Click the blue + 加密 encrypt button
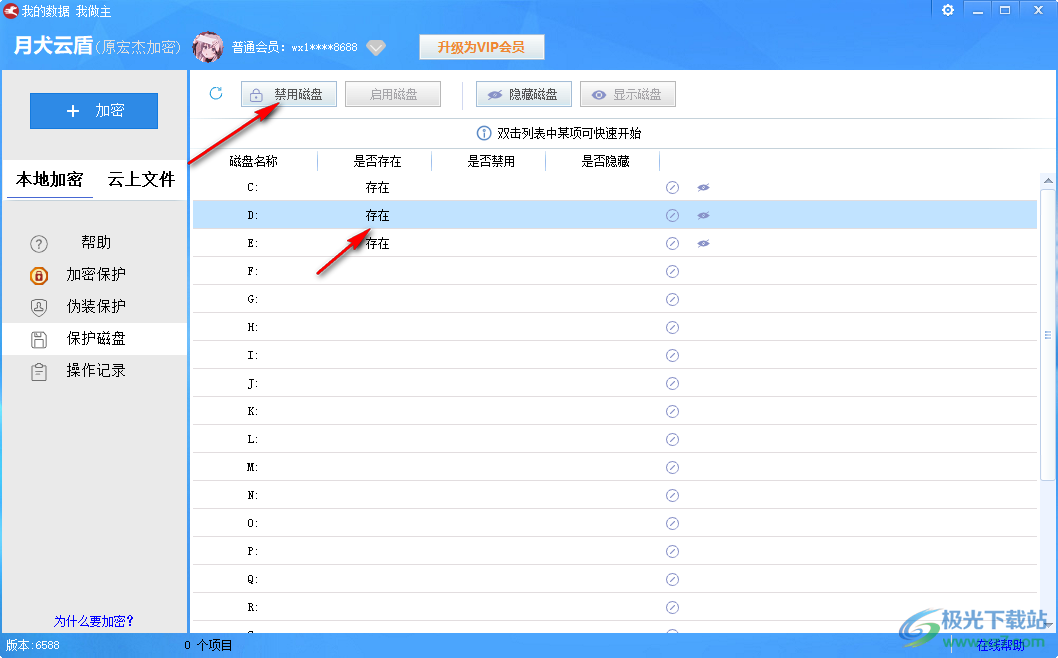This screenshot has height=658, width=1058. [x=94, y=111]
